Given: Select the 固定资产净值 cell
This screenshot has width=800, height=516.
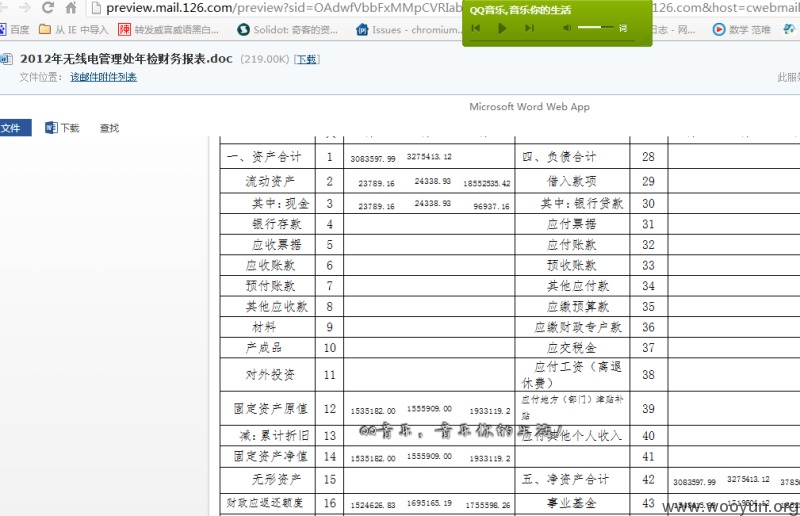Looking at the screenshot, I should pyautogui.click(x=268, y=456).
